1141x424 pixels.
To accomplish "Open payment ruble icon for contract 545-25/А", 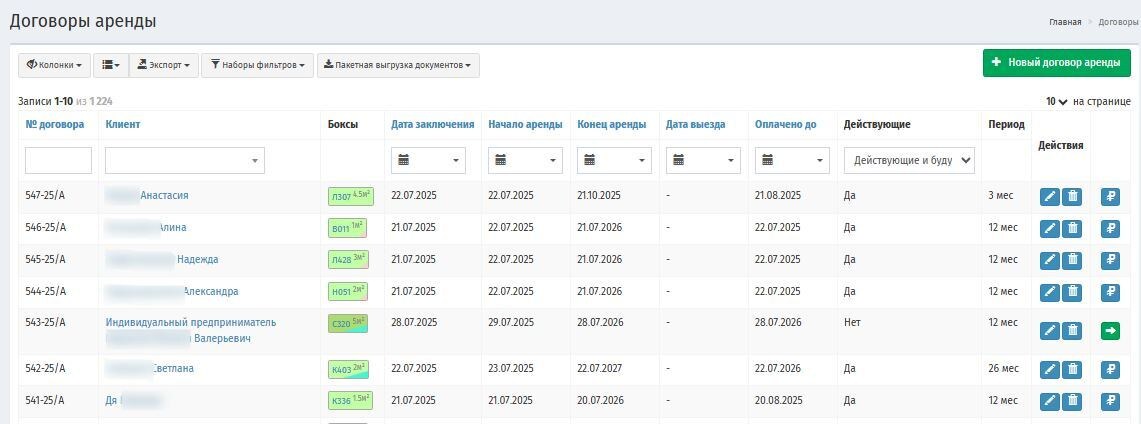I will (1110, 260).
